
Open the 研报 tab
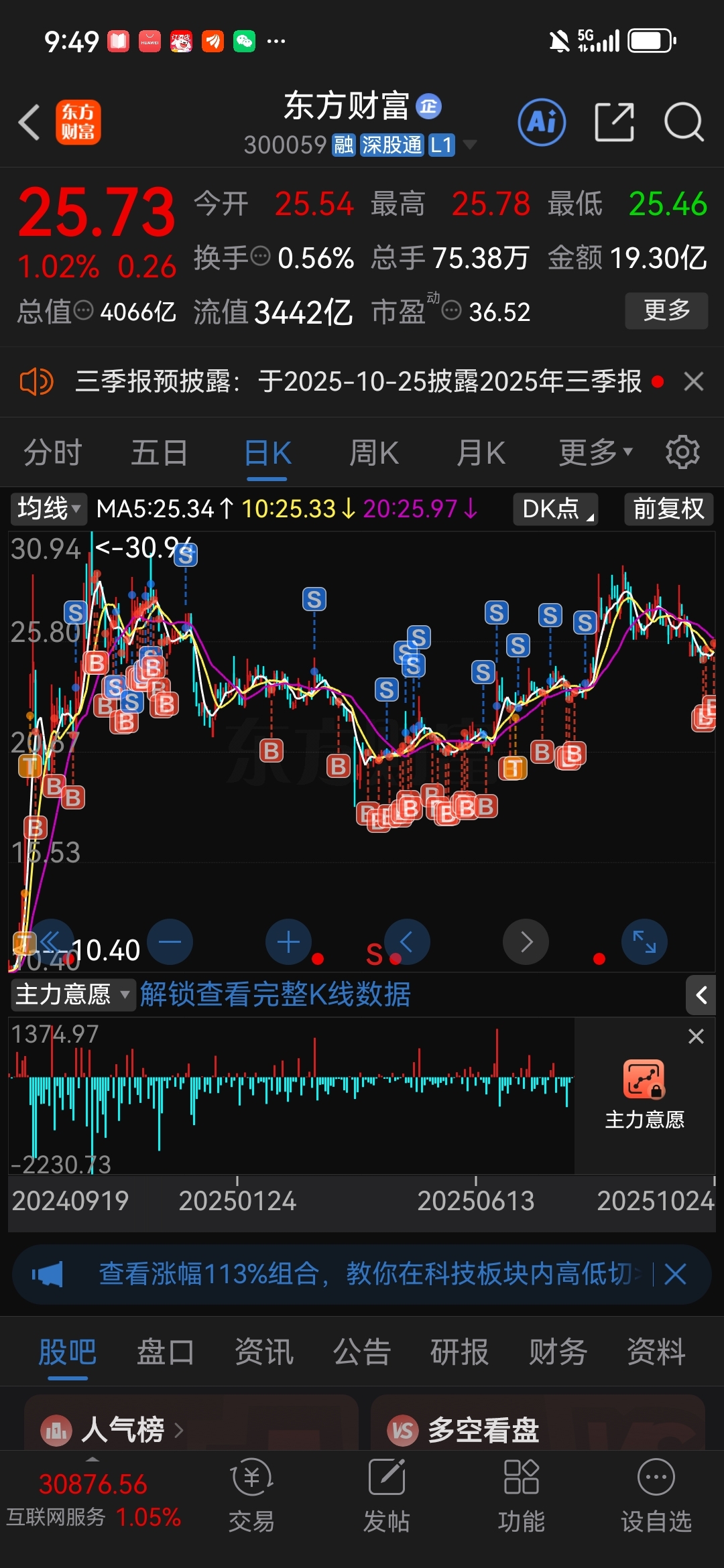(460, 1352)
